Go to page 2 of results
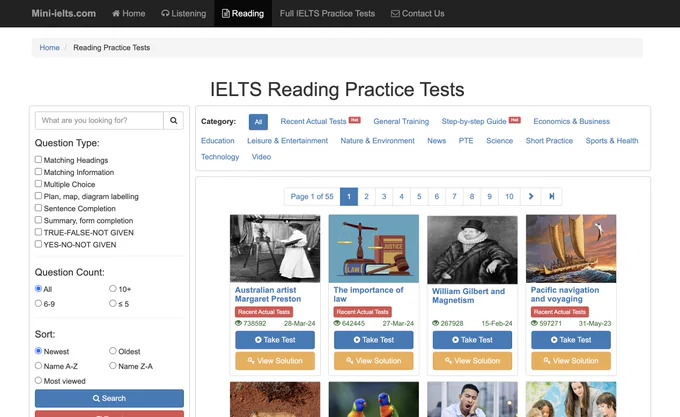The image size is (680, 417). [x=366, y=196]
